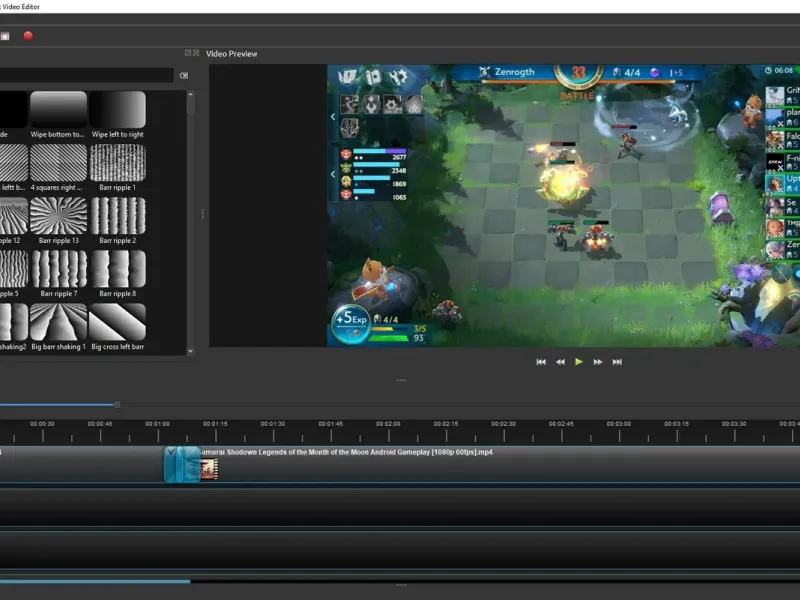Choose the Barr ripple 1 transition
Screen dimensions: 800x600
118,168
